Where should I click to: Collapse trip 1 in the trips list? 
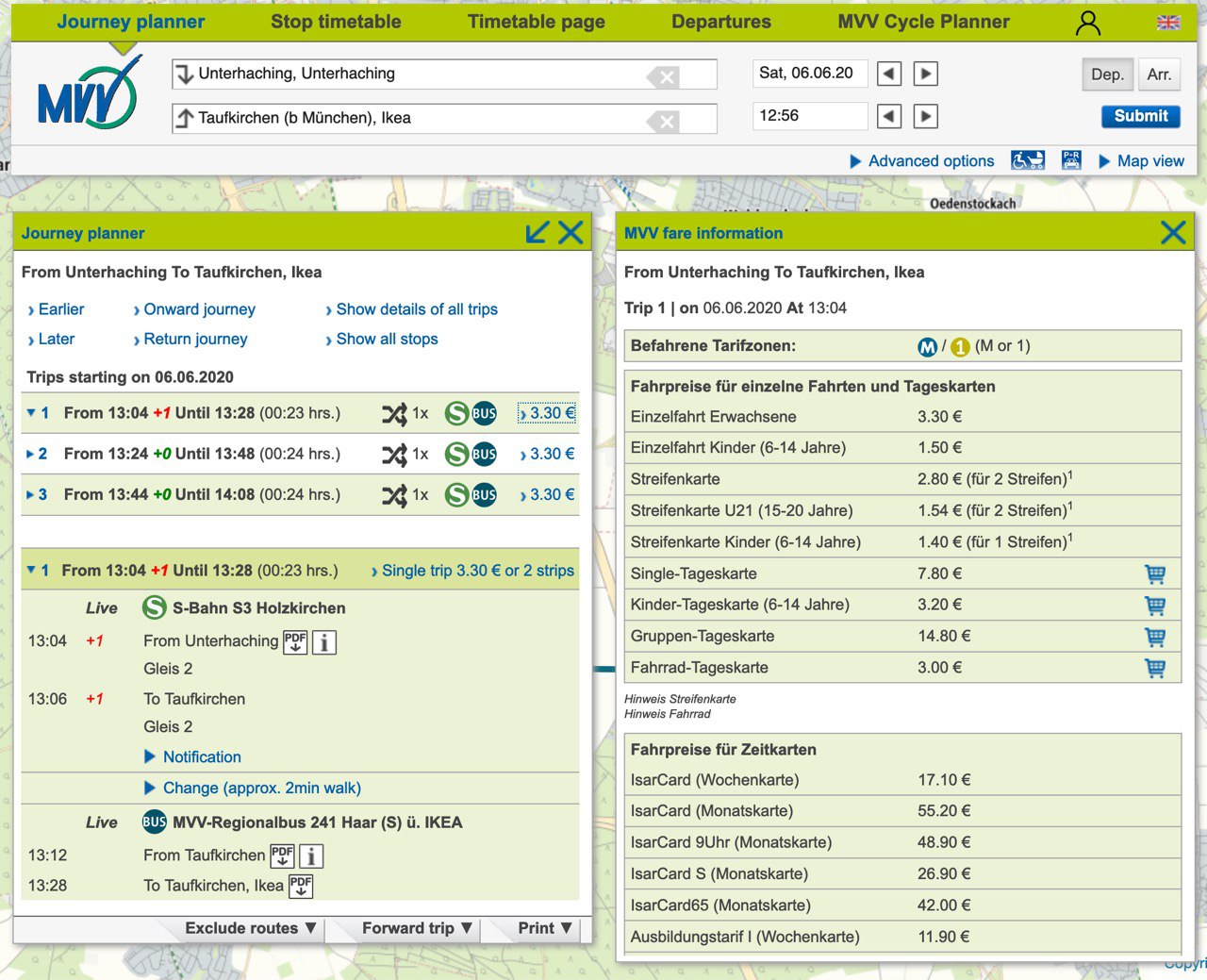tap(31, 413)
